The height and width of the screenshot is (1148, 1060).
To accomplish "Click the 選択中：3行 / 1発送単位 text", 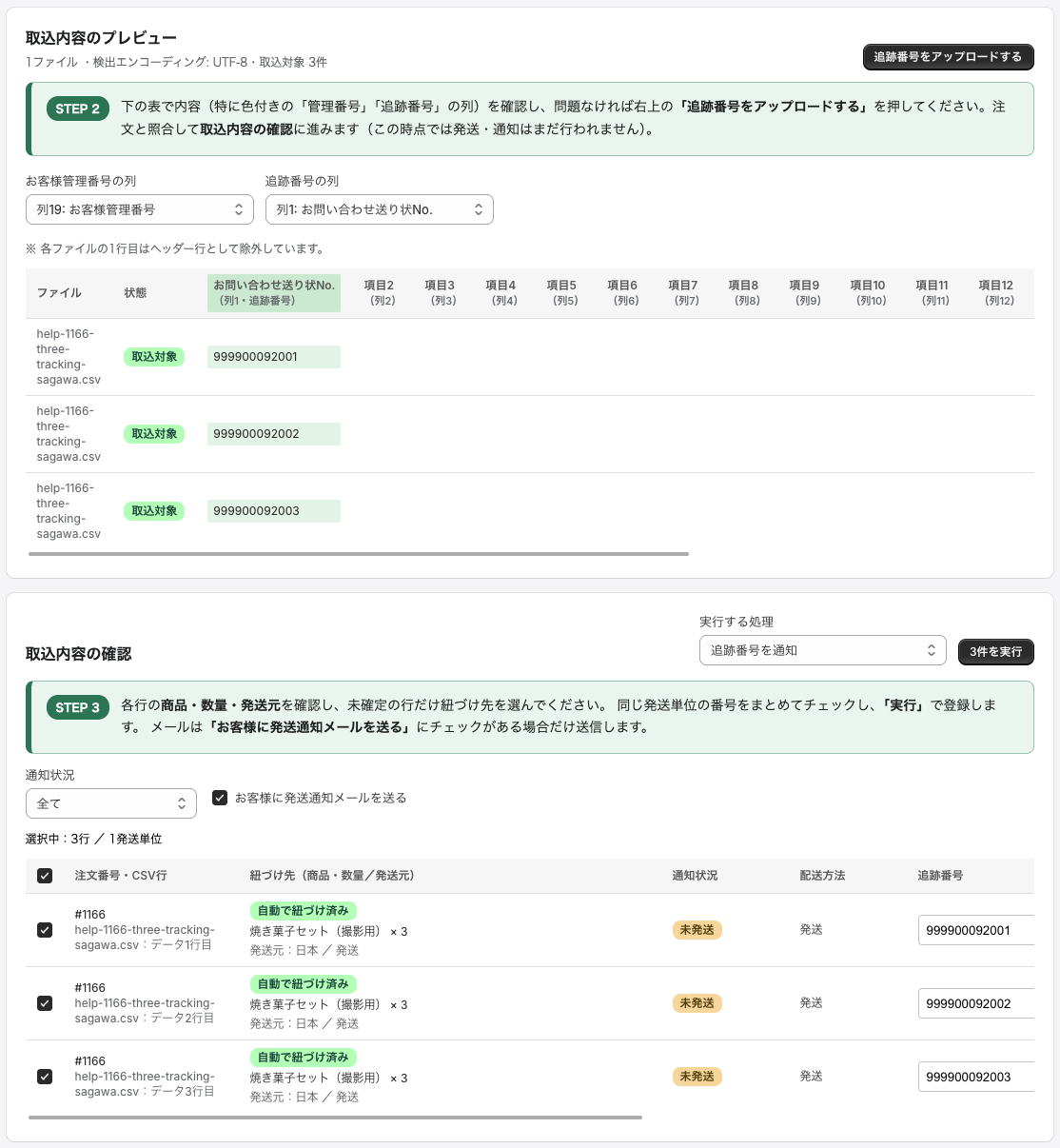I will click(94, 840).
